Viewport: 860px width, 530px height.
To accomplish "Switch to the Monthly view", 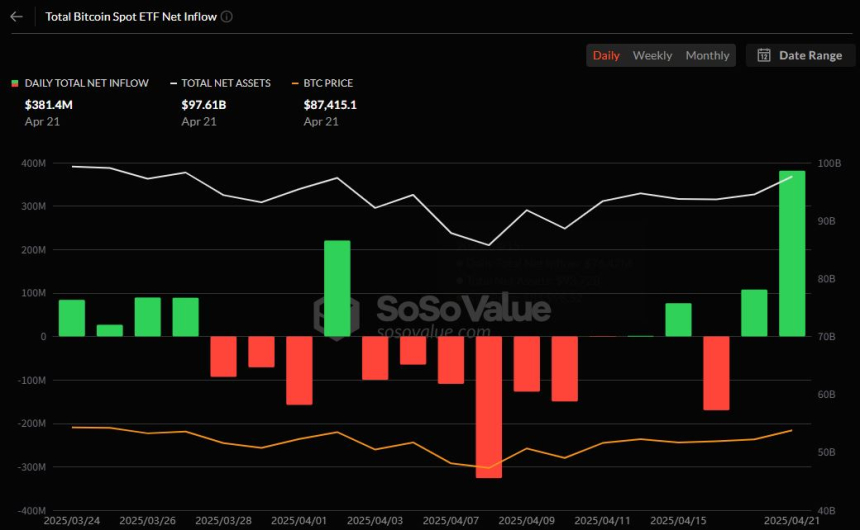I will tap(707, 56).
